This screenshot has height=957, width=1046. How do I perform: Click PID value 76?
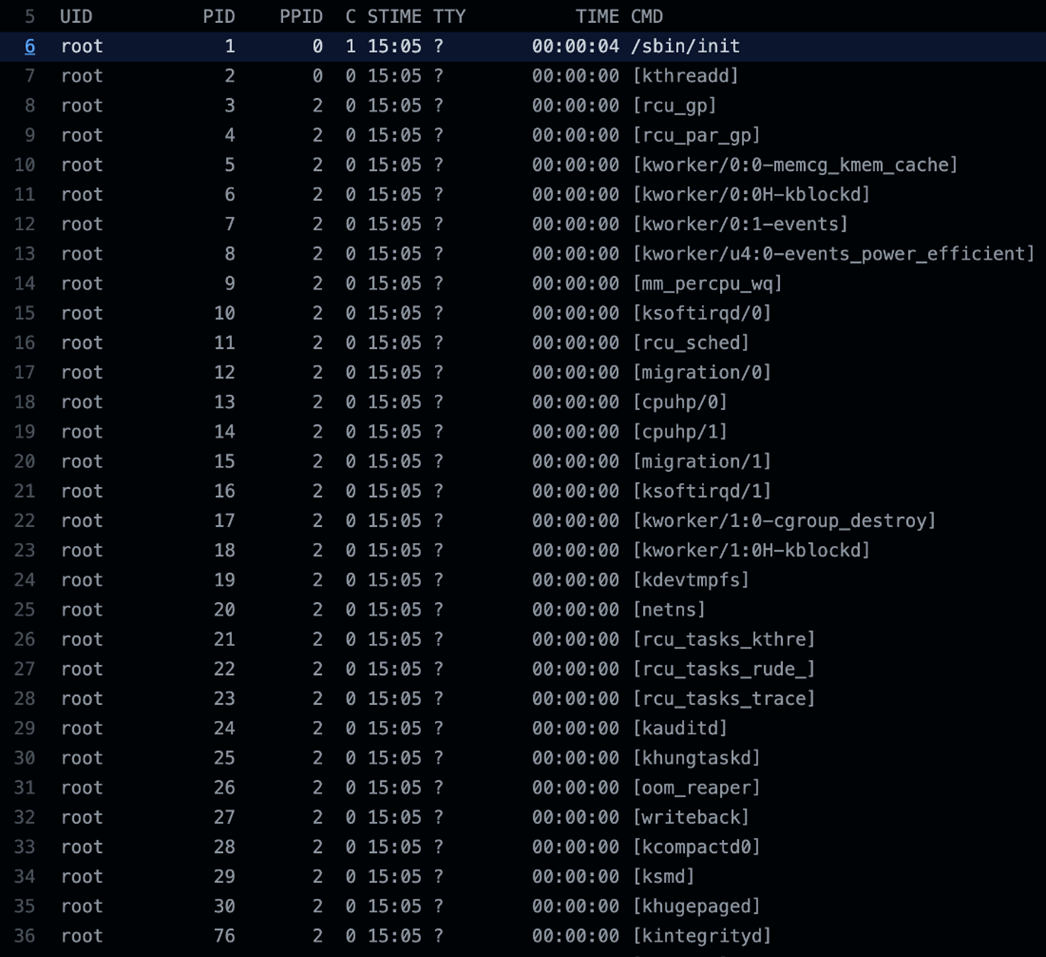coord(224,936)
